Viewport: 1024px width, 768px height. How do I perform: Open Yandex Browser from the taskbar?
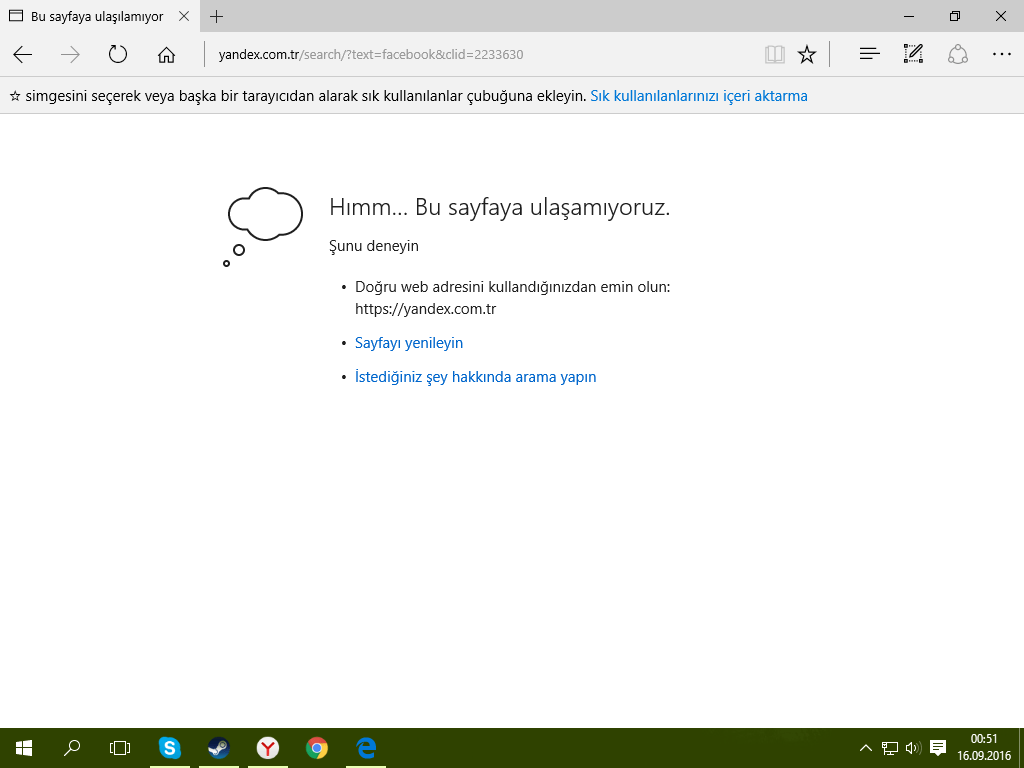[268, 748]
